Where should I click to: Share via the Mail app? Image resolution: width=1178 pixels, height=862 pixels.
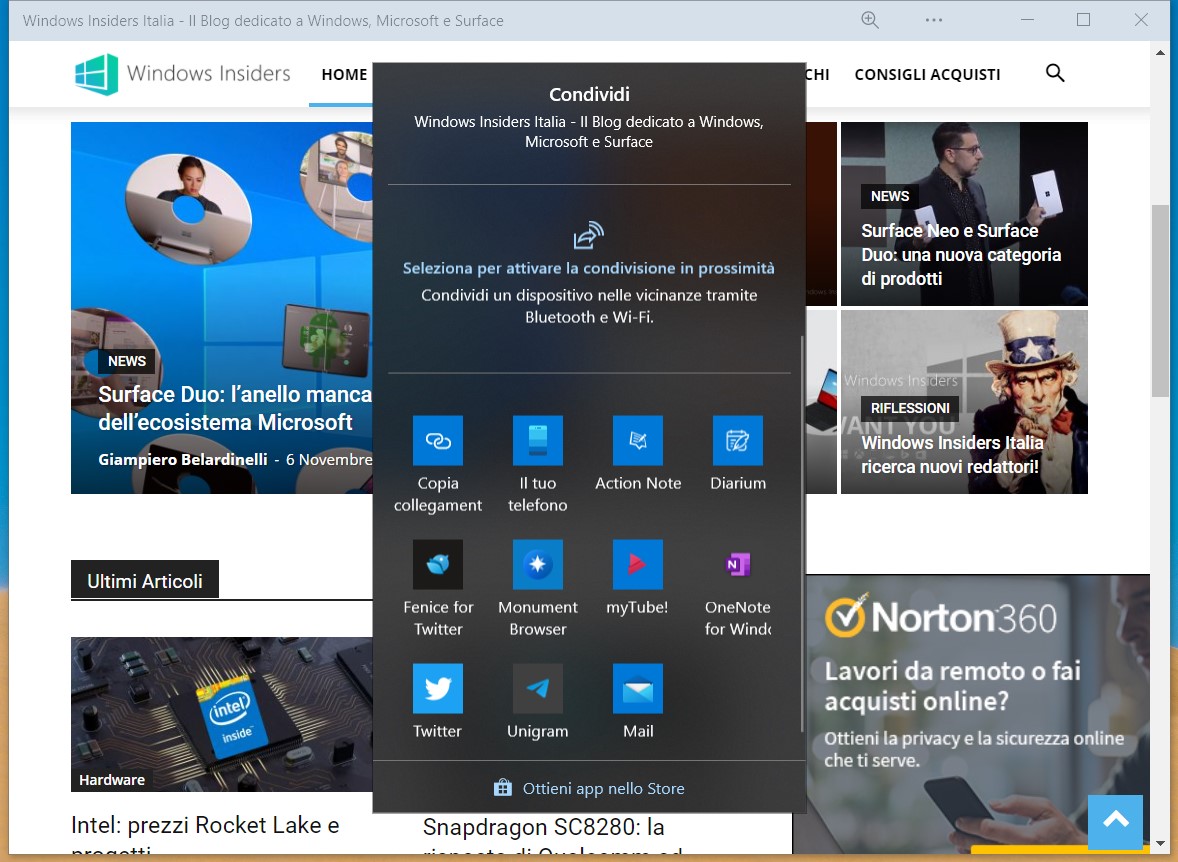tap(638, 688)
